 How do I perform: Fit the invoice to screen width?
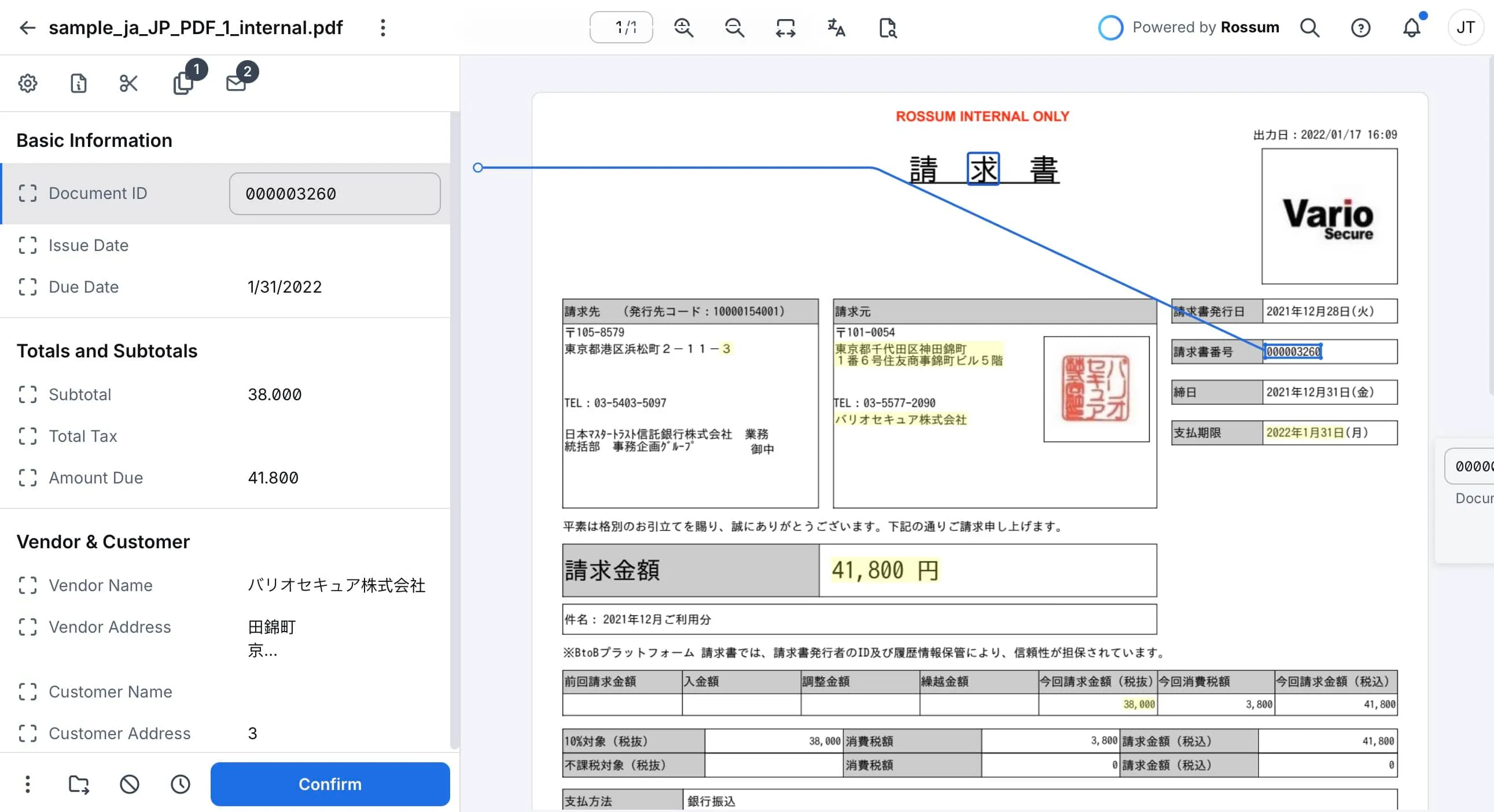(x=785, y=27)
